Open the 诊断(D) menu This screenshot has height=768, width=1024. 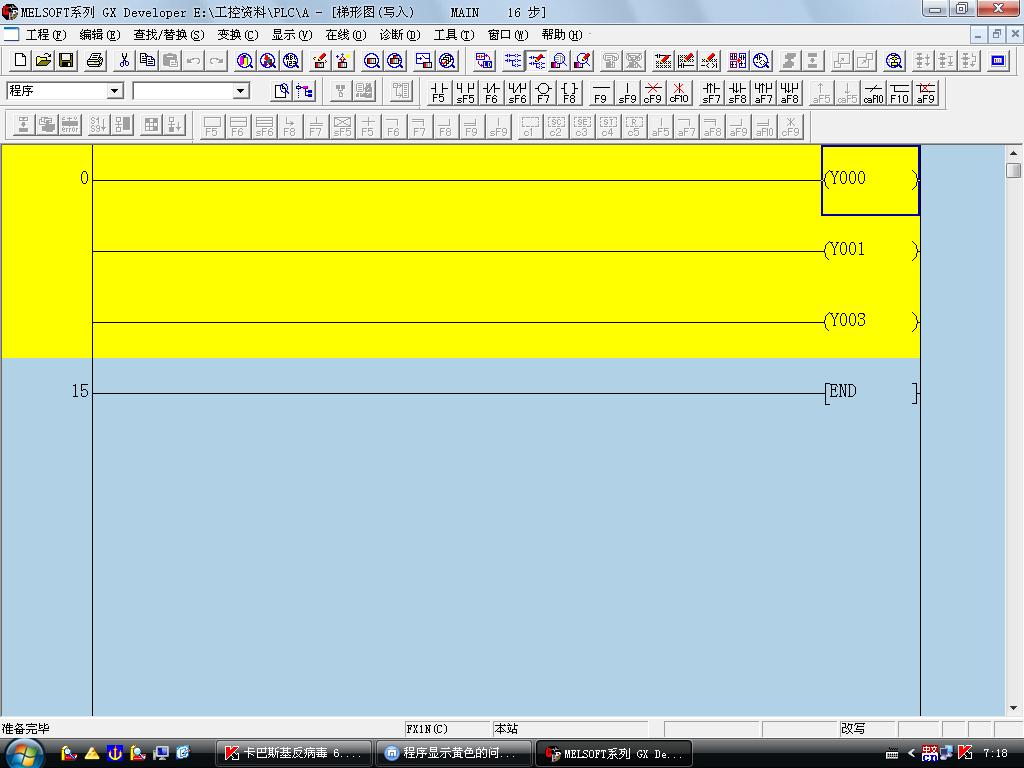(x=399, y=35)
